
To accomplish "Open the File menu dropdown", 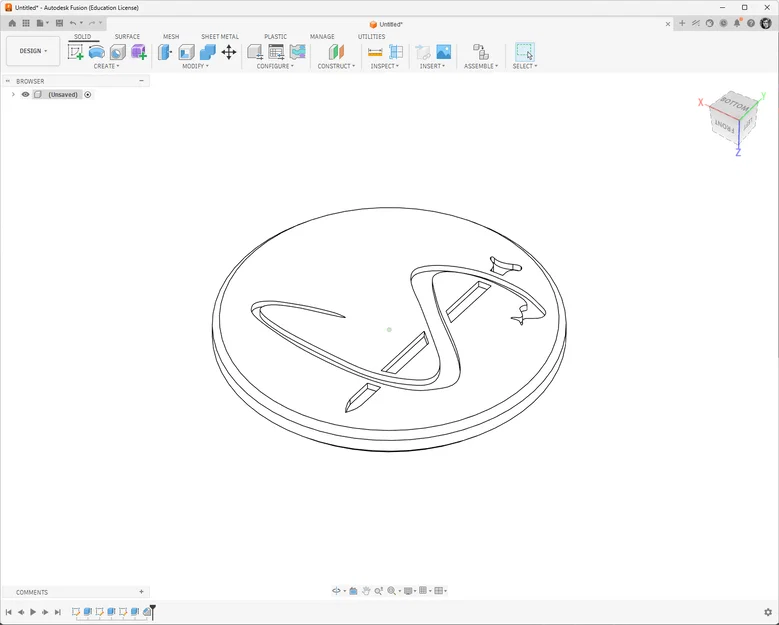I will point(43,23).
